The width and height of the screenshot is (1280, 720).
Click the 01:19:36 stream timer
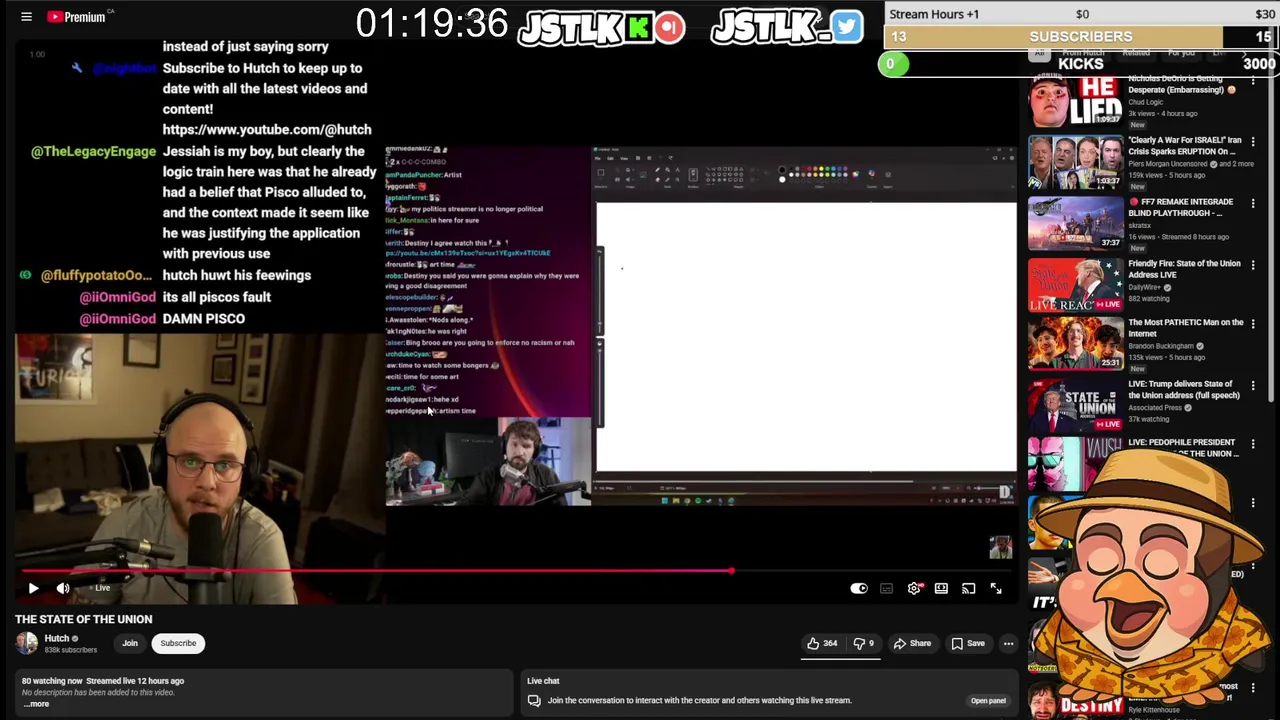(x=432, y=24)
